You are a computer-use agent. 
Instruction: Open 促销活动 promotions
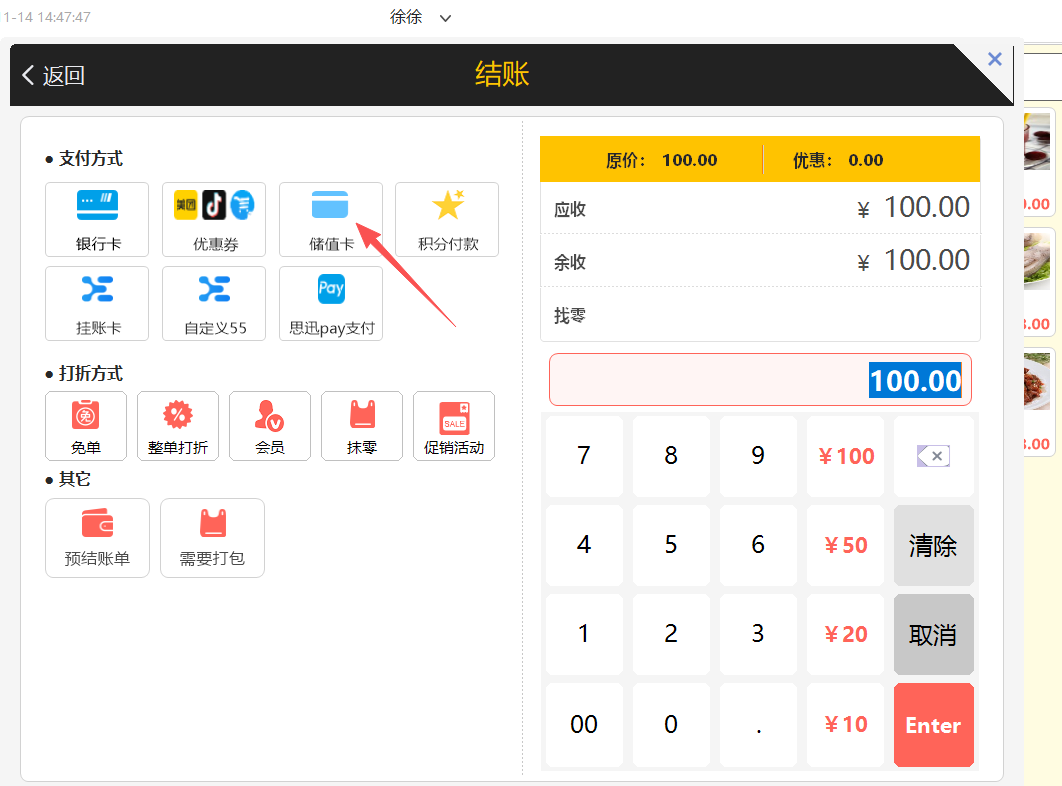(x=454, y=426)
